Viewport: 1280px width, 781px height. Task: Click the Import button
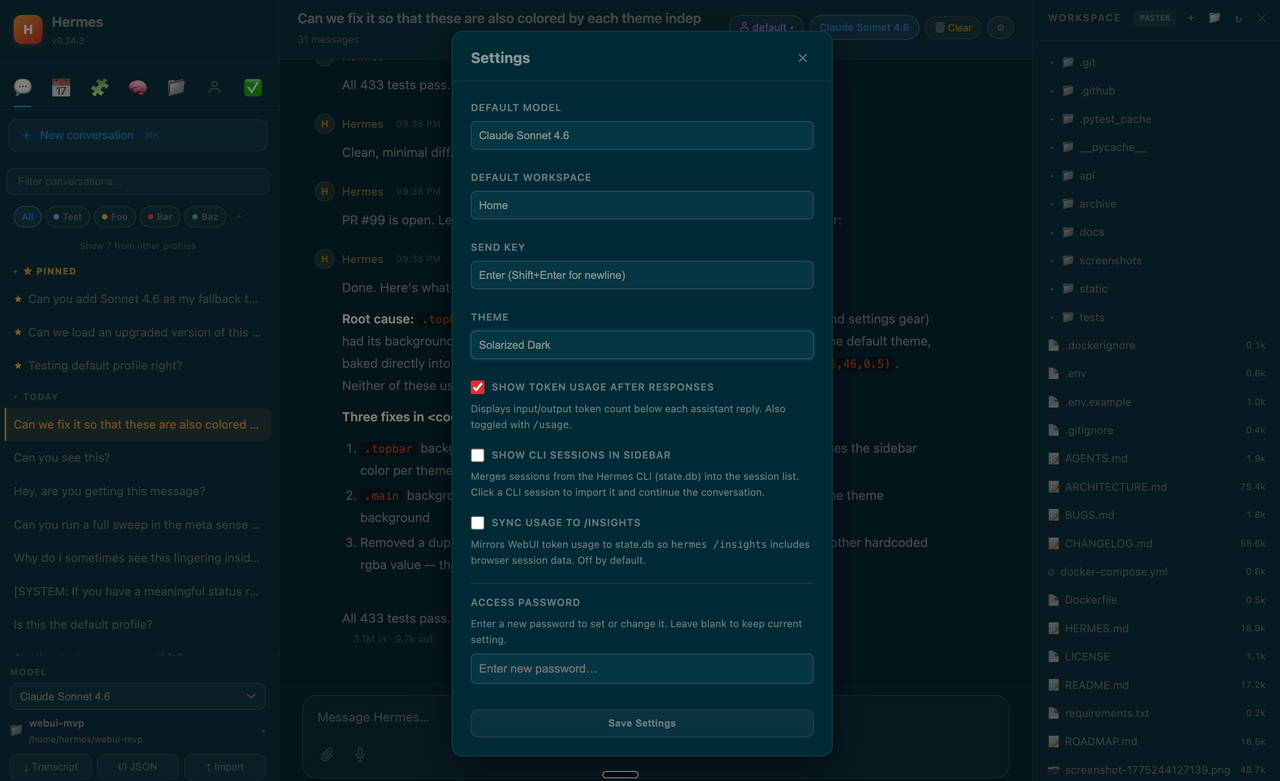[x=225, y=767]
